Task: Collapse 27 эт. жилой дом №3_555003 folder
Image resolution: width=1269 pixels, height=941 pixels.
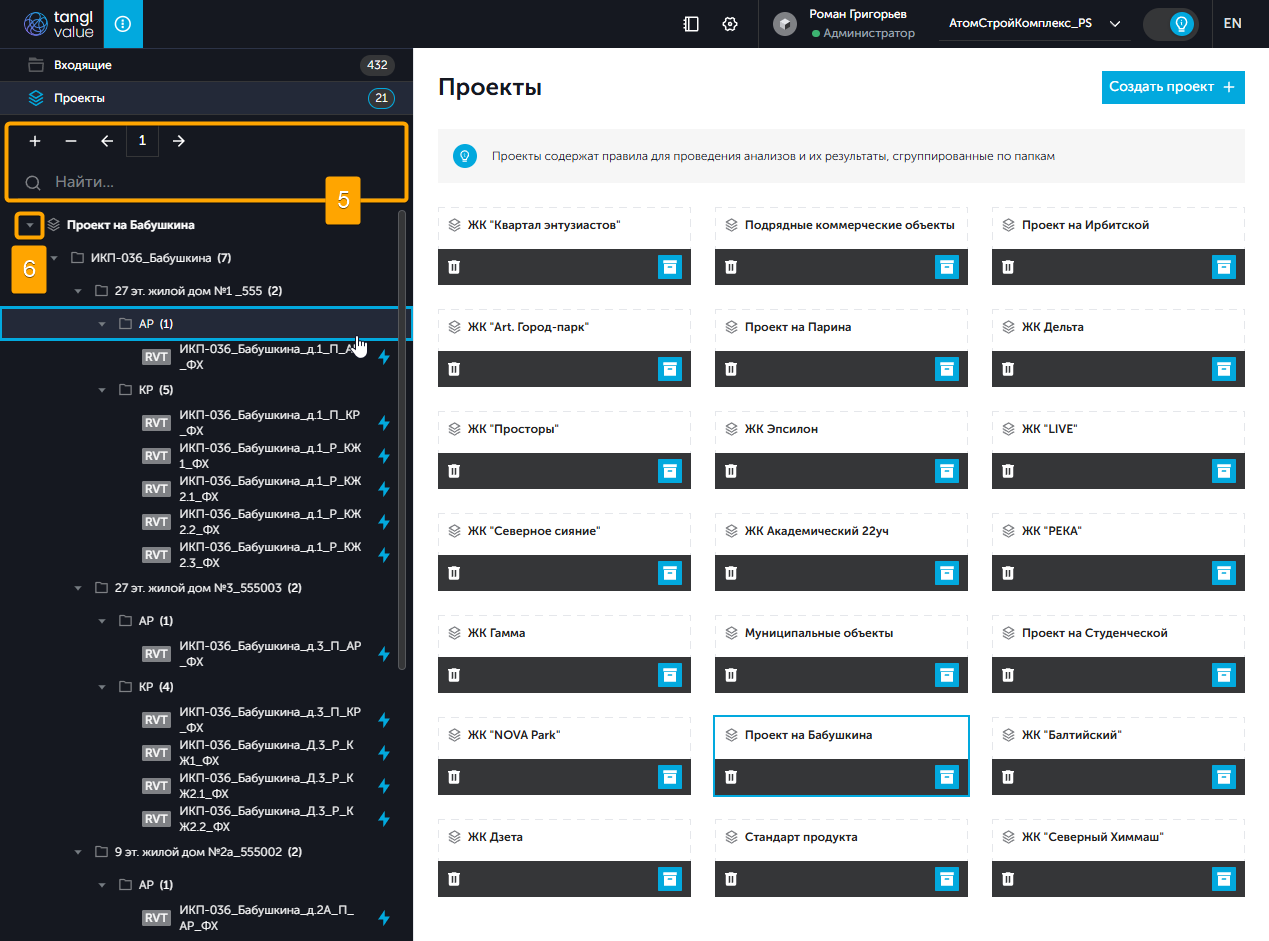Action: pyautogui.click(x=78, y=588)
